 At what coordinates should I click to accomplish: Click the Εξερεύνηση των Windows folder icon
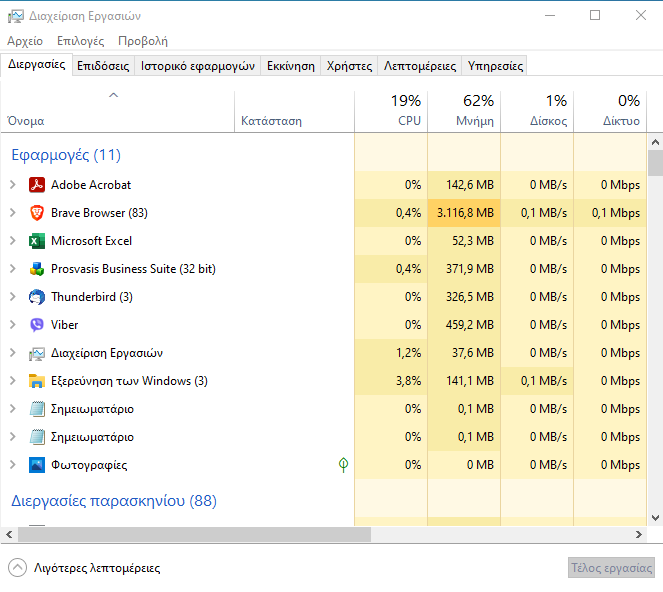coord(37,381)
